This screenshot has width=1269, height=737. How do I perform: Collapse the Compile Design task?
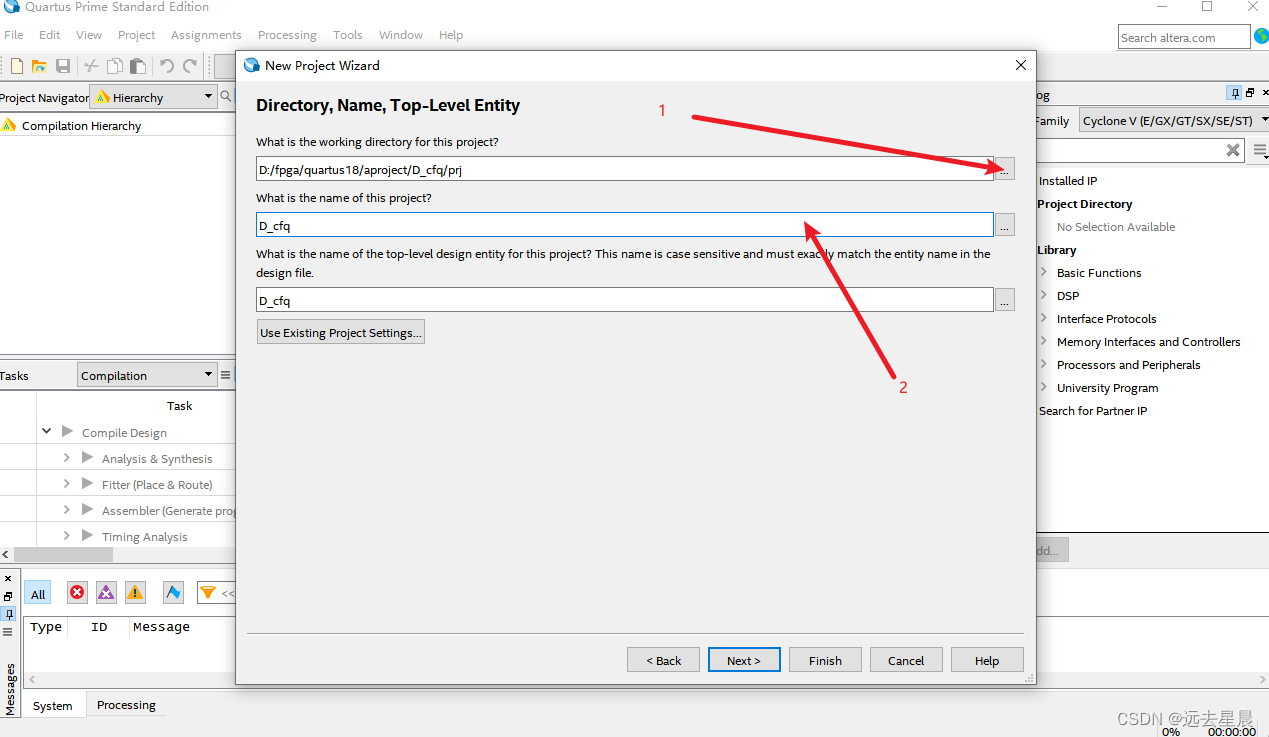47,432
